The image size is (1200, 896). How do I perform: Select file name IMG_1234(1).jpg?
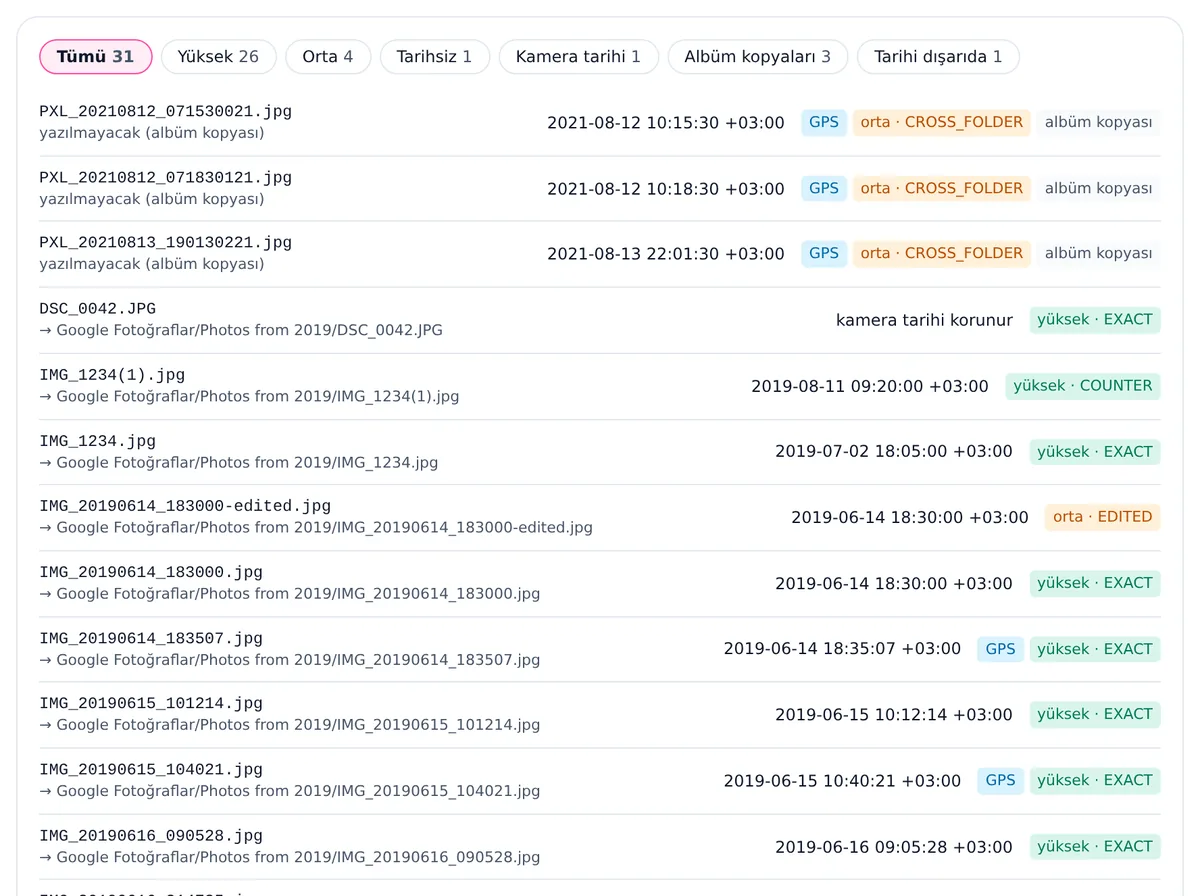click(112, 374)
